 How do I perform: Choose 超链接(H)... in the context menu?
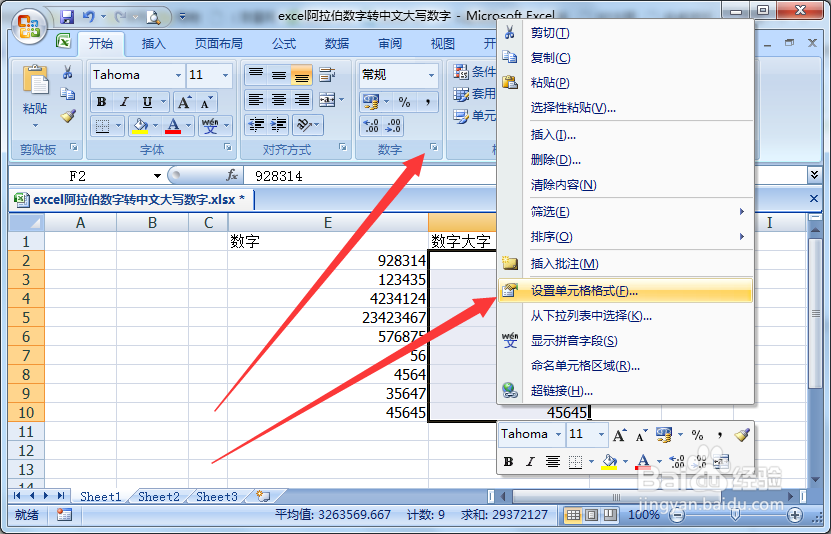coord(625,391)
